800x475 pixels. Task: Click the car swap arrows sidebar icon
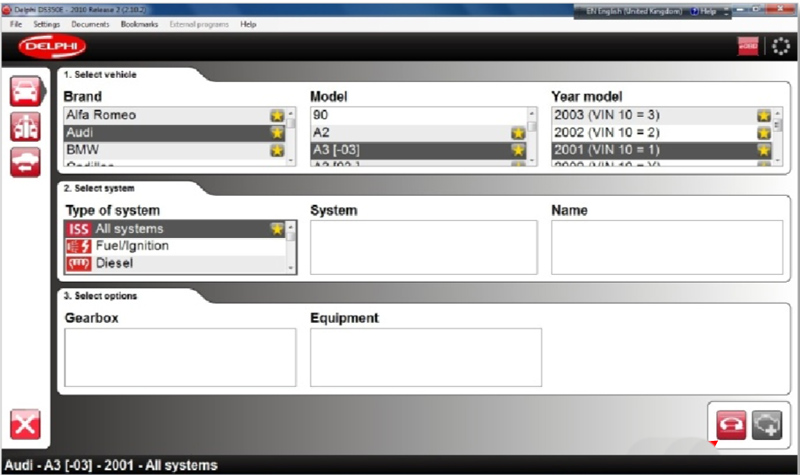[x=26, y=162]
